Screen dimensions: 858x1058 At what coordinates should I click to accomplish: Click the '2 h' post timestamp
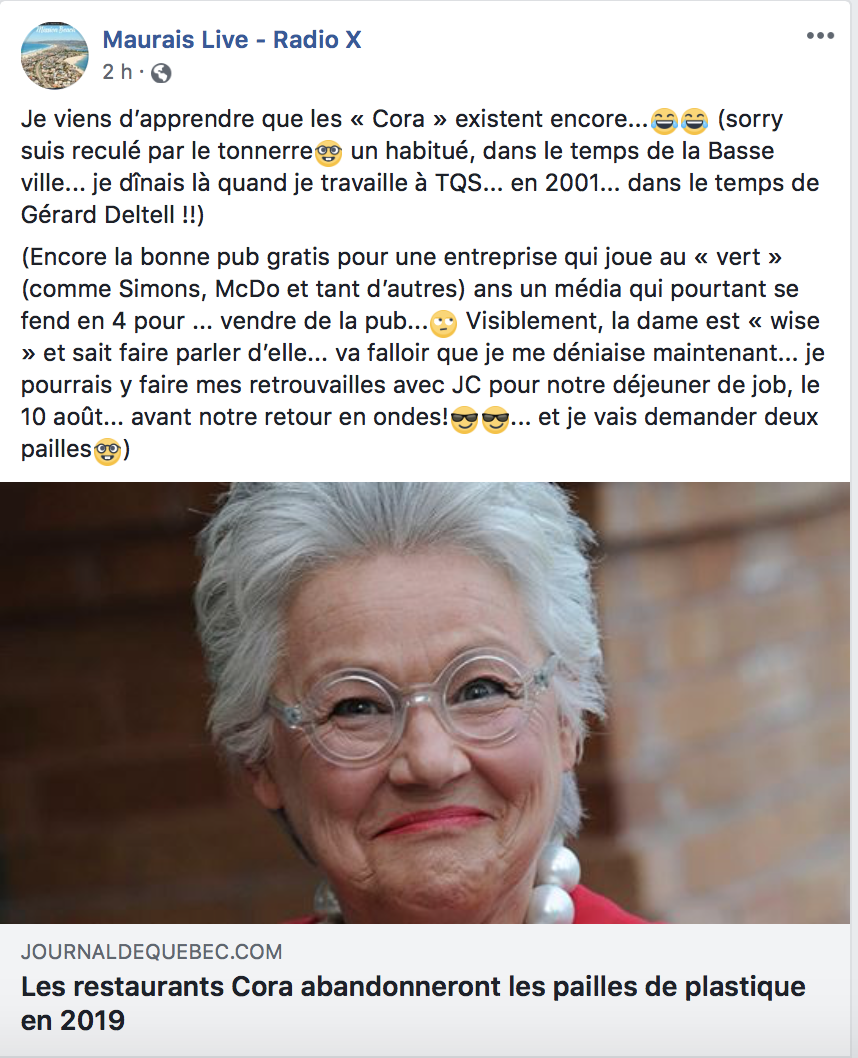117,72
